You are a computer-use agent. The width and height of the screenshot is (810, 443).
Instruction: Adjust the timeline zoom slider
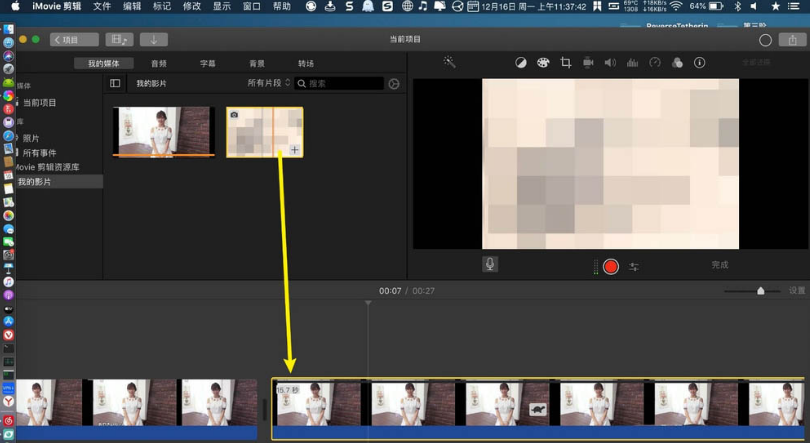click(760, 291)
